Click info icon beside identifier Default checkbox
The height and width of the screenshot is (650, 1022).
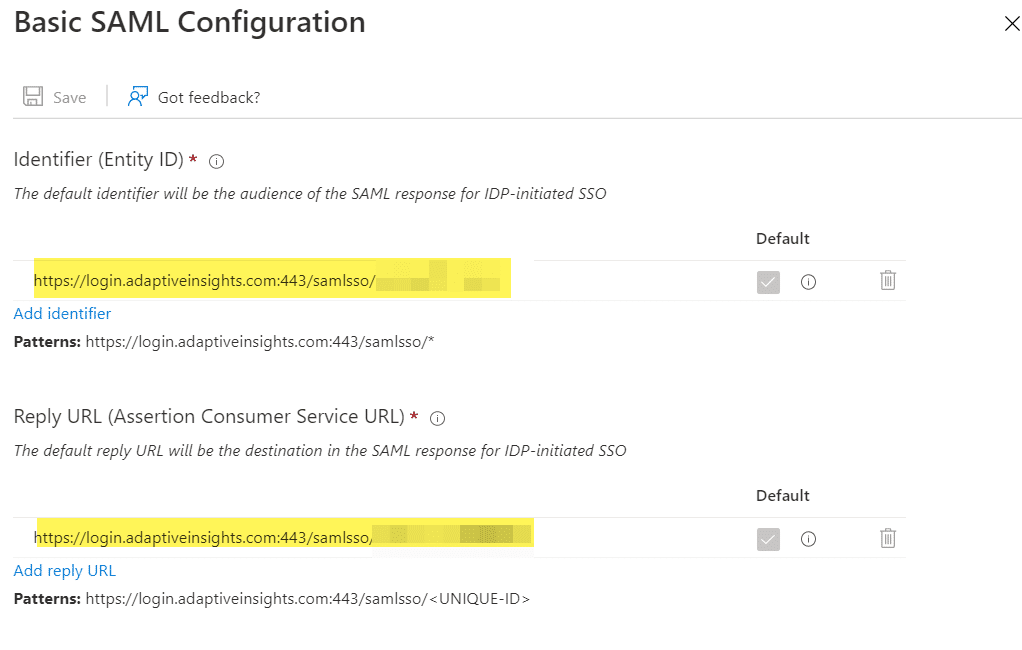tap(809, 282)
